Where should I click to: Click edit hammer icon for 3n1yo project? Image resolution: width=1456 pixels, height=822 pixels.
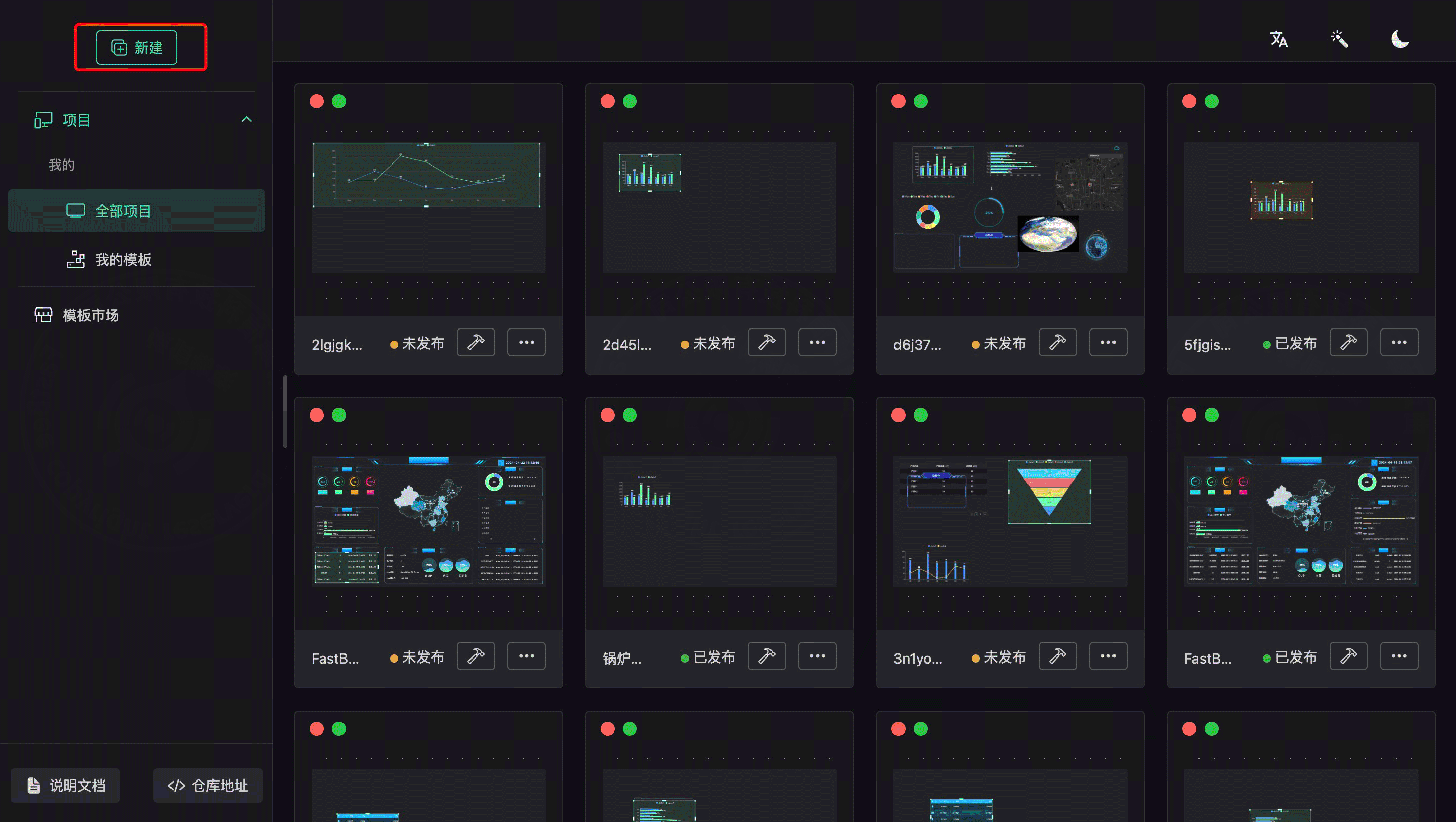point(1057,656)
